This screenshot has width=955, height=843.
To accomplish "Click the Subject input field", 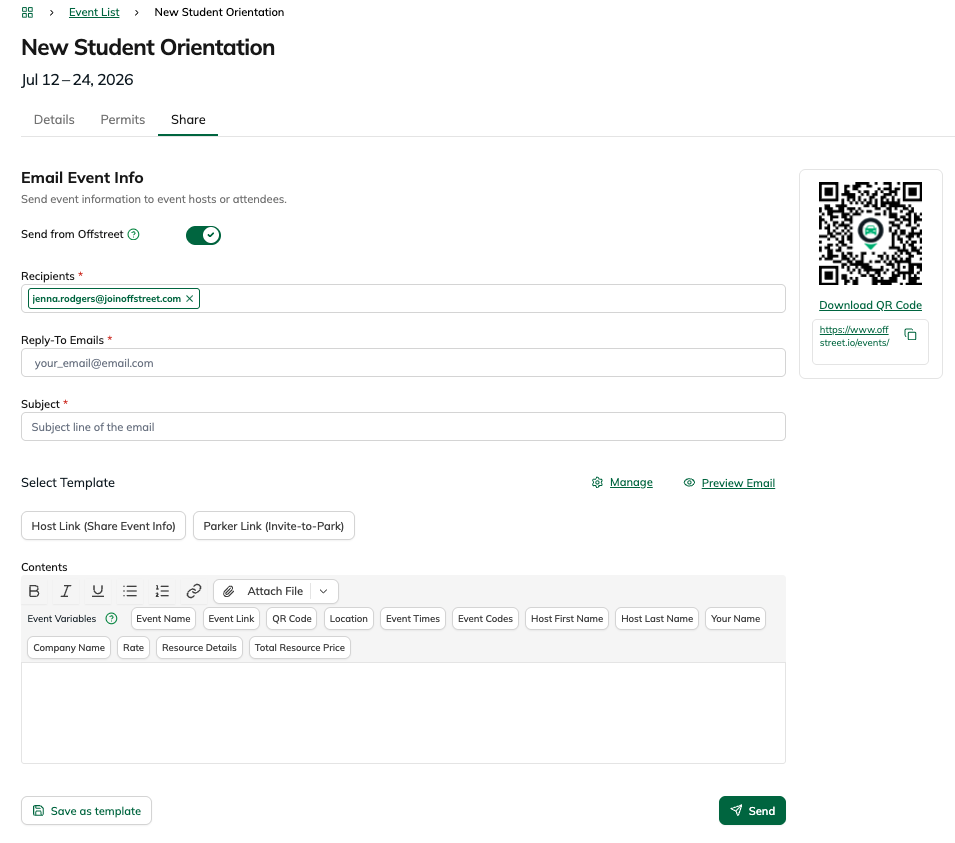I will pos(403,427).
